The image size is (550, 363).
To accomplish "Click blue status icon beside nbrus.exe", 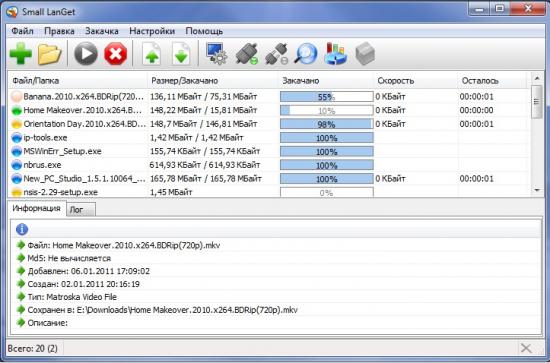I will coord(17,165).
